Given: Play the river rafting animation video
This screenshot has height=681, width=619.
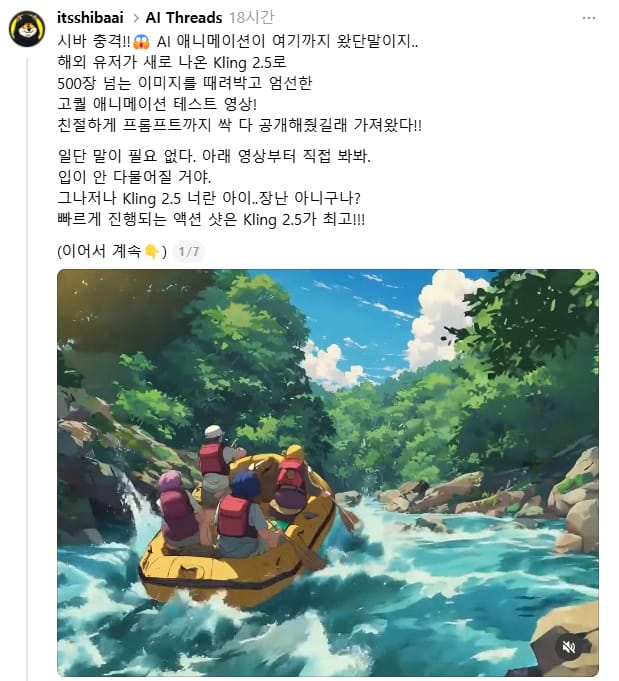Looking at the screenshot, I should tap(328, 473).
